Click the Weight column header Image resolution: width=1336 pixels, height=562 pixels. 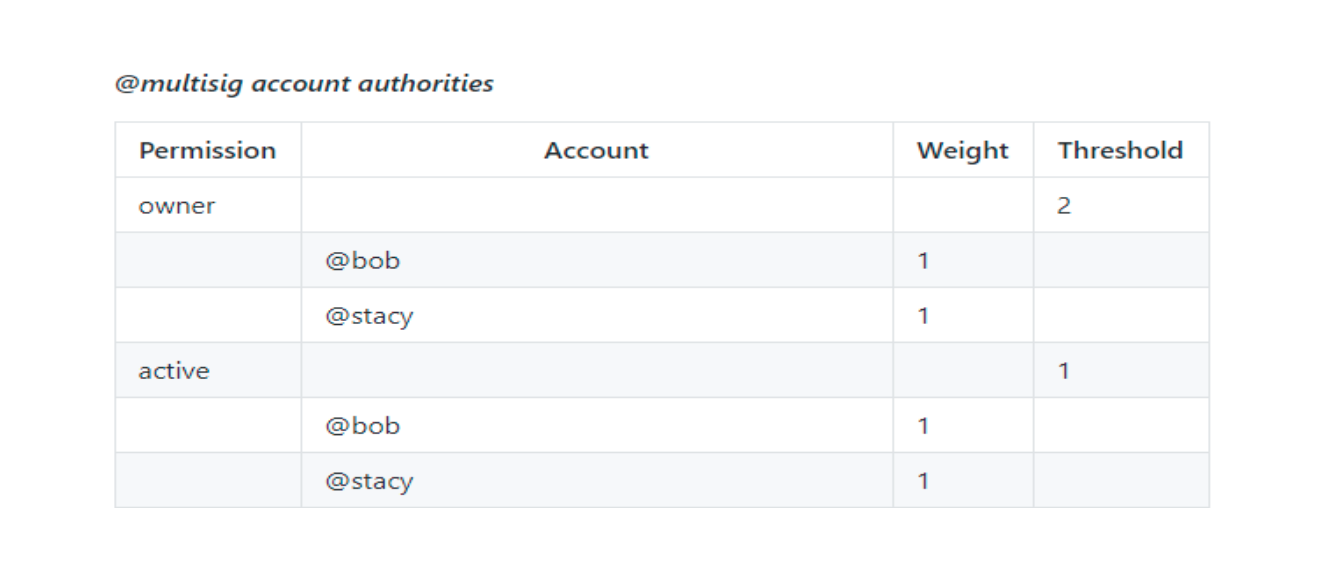click(x=963, y=150)
